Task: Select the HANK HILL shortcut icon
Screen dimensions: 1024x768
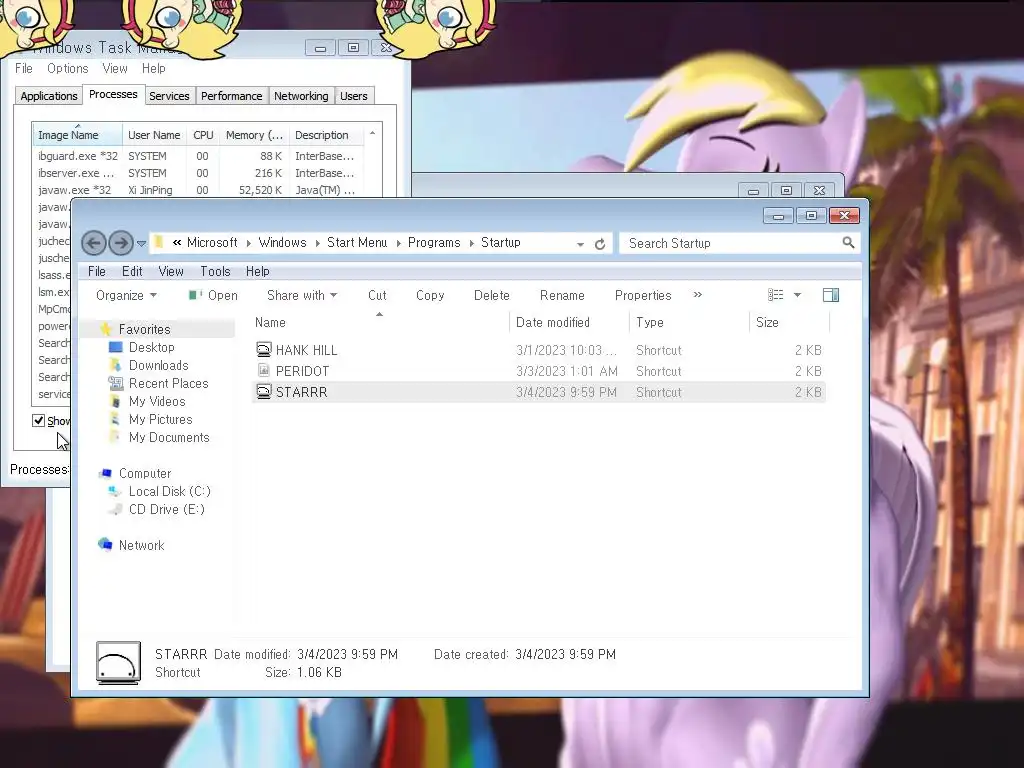Action: (263, 349)
